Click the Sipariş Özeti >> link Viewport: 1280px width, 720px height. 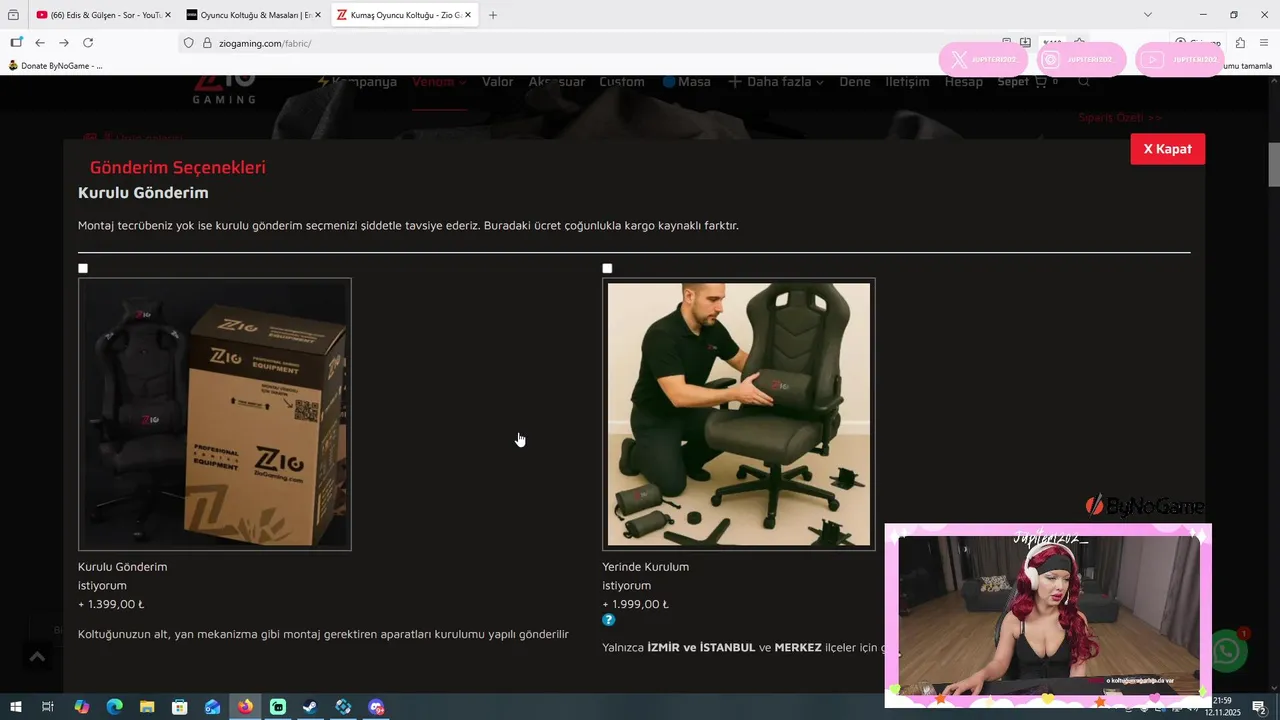(x=1120, y=118)
